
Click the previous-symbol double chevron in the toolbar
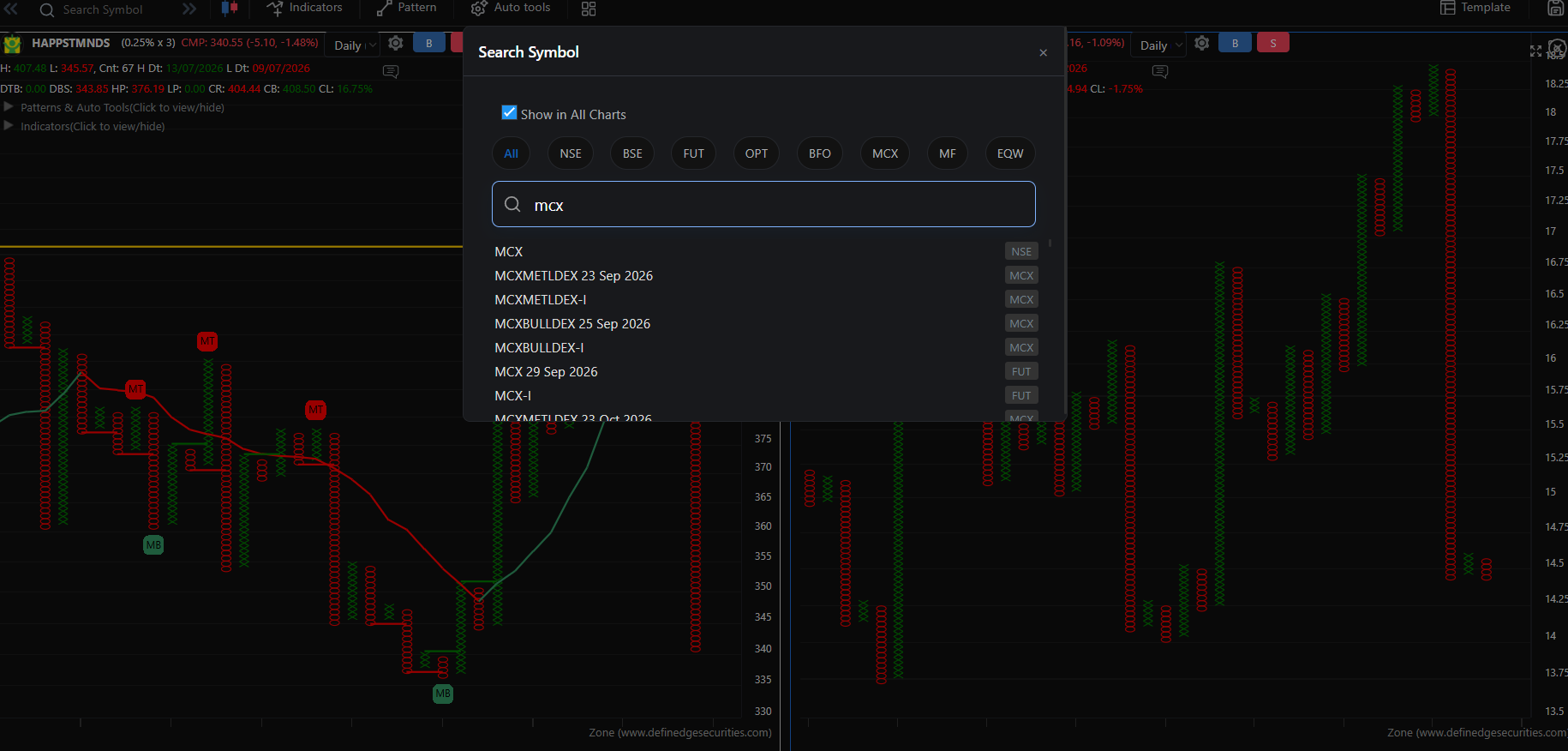click(12, 9)
